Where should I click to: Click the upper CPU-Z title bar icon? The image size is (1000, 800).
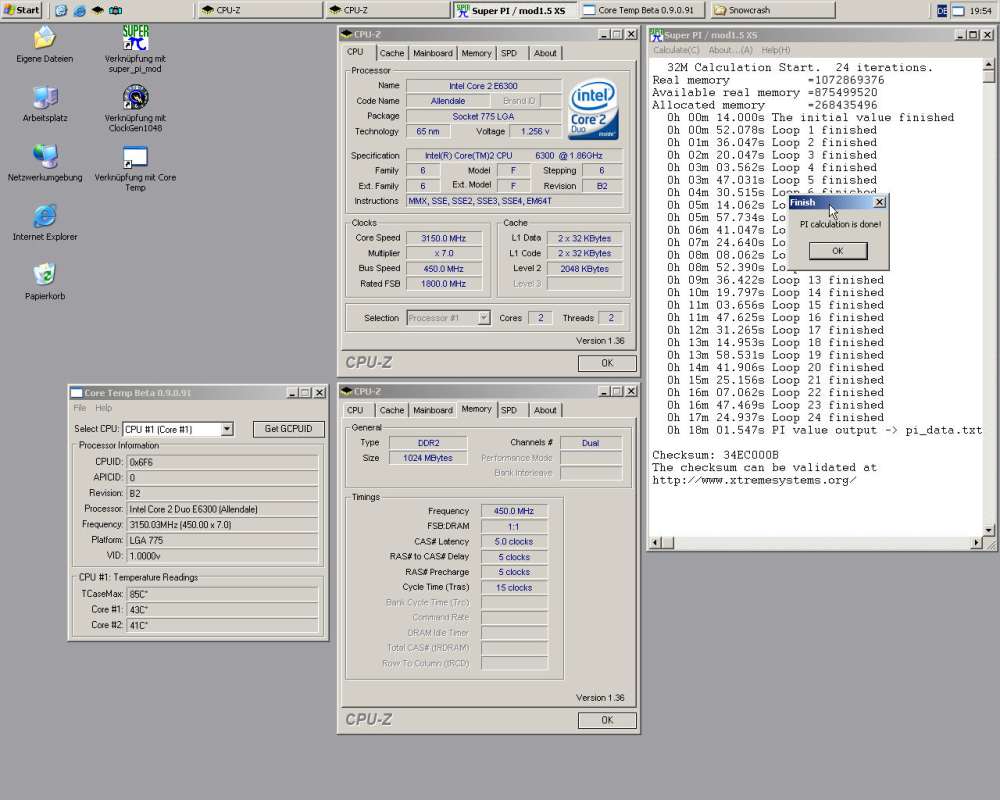point(346,34)
